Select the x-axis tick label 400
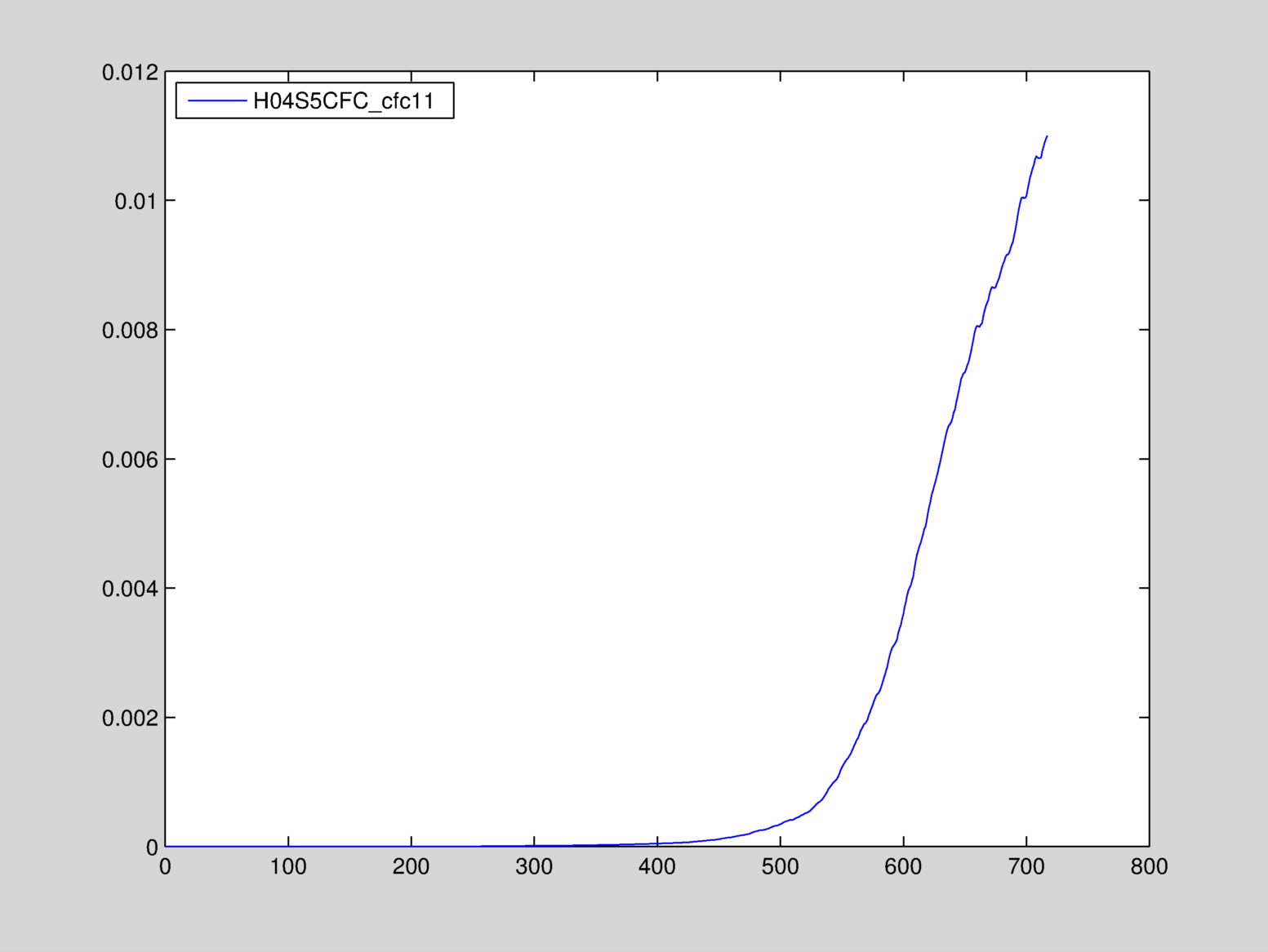The height and width of the screenshot is (952, 1268). (657, 867)
